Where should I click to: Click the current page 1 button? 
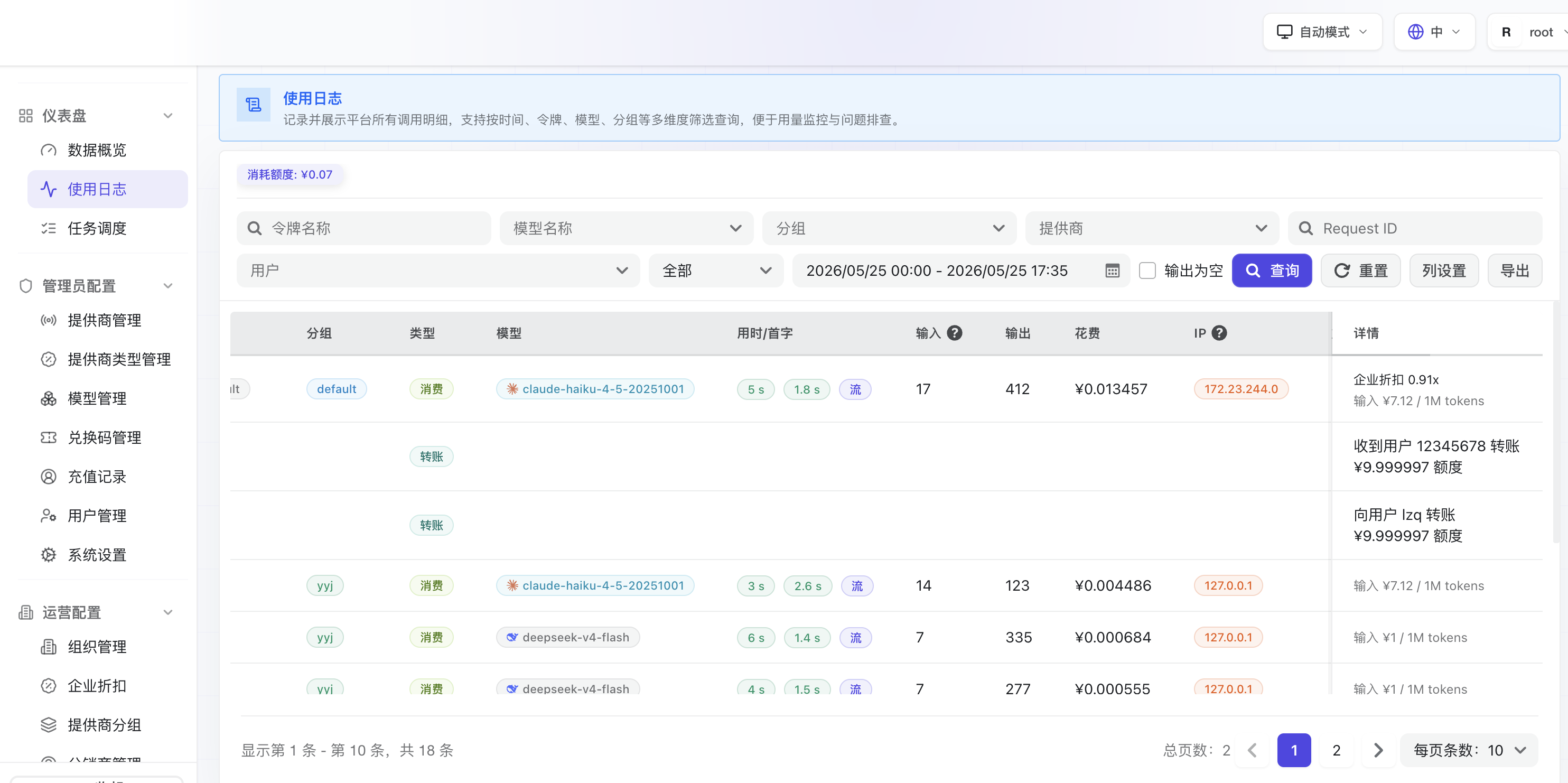[1294, 750]
